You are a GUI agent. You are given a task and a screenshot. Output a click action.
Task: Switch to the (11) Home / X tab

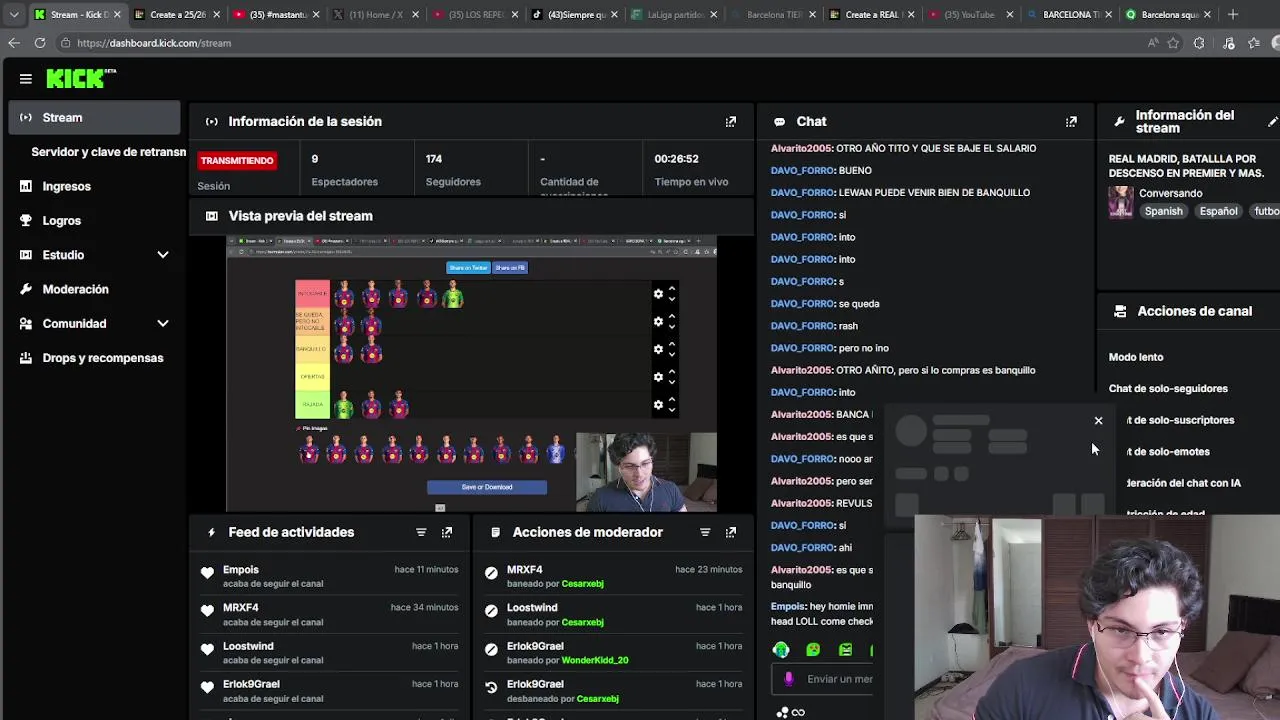click(375, 15)
